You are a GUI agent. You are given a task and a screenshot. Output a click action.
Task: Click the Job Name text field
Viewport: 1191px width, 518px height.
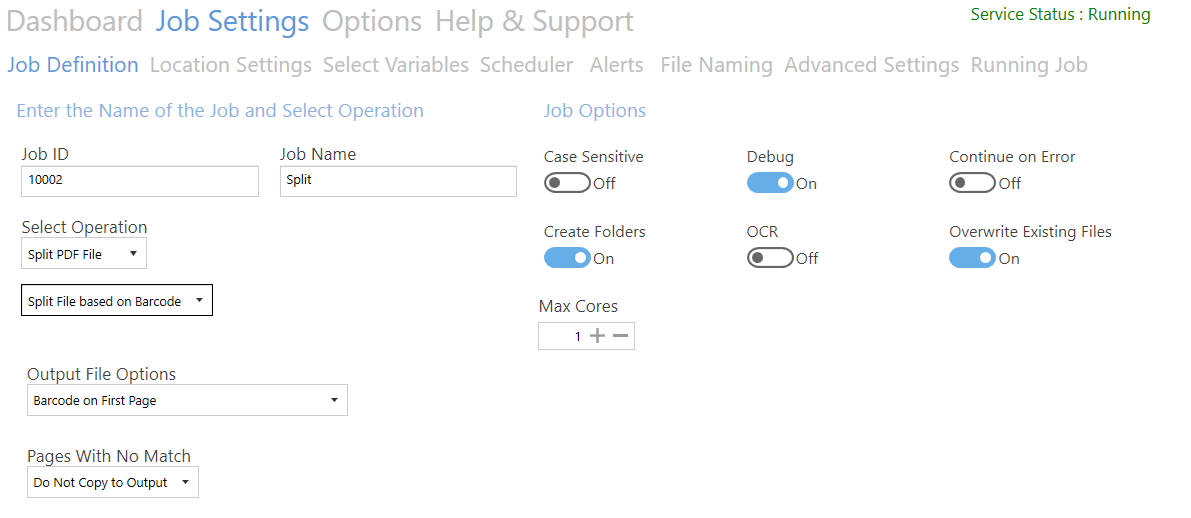pos(398,181)
